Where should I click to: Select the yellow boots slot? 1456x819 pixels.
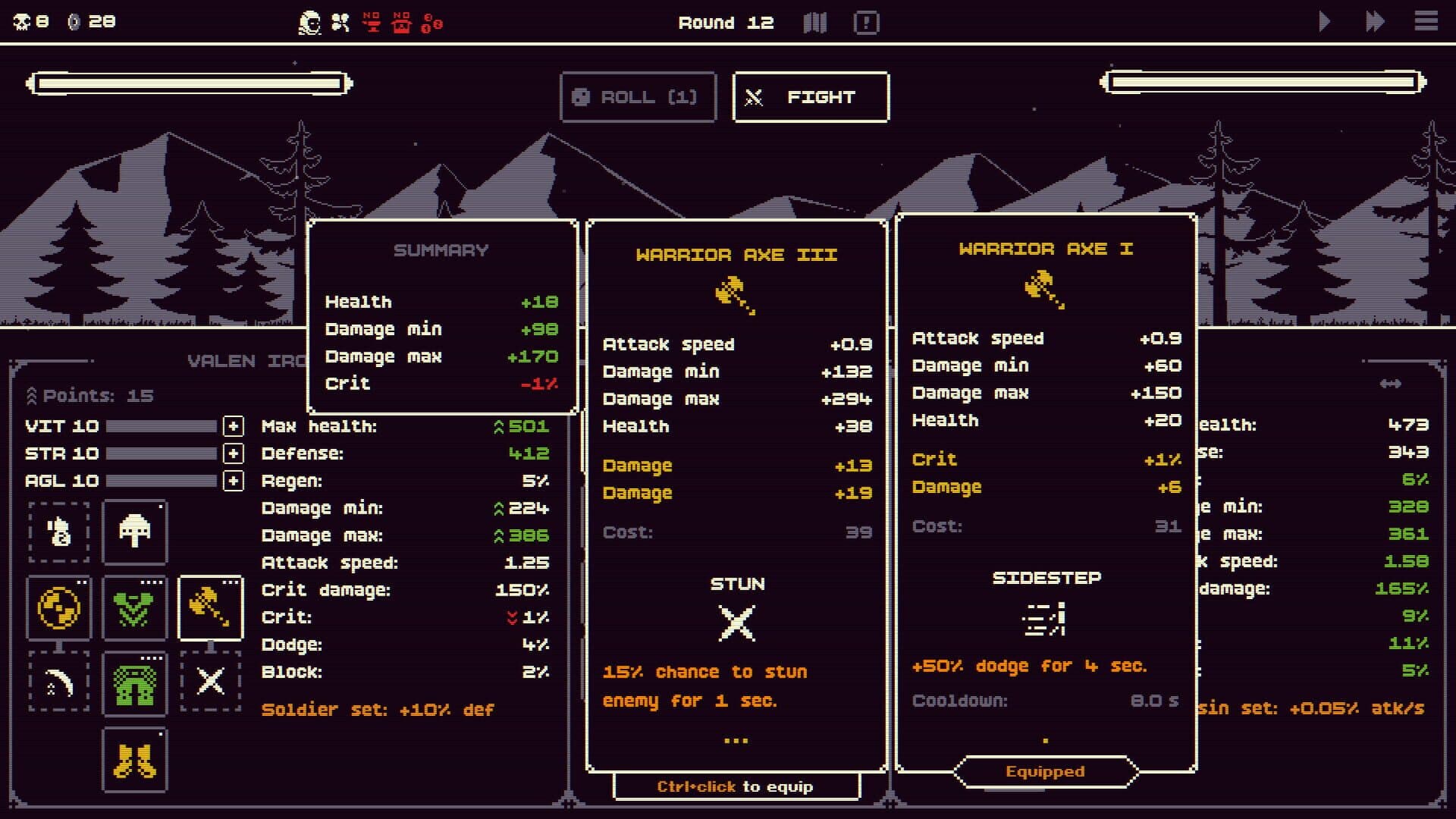pyautogui.click(x=135, y=760)
